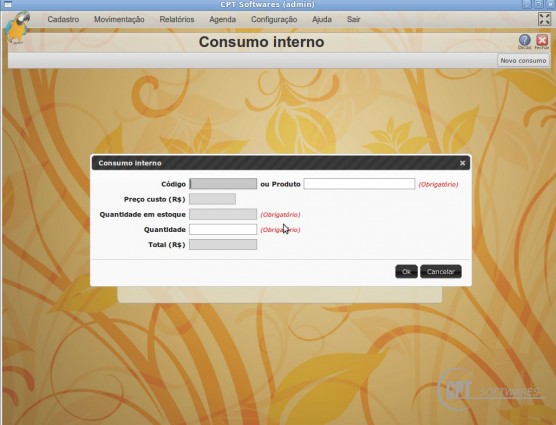Open the Dicas help icon
Screen dimensions: 556x425
pyautogui.click(x=524, y=41)
